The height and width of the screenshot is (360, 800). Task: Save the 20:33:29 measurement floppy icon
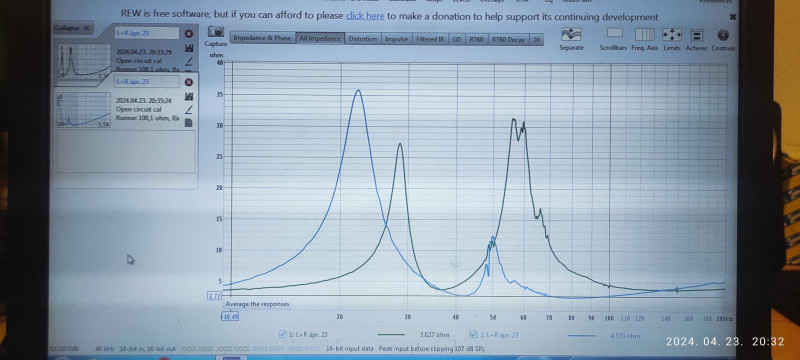click(189, 48)
